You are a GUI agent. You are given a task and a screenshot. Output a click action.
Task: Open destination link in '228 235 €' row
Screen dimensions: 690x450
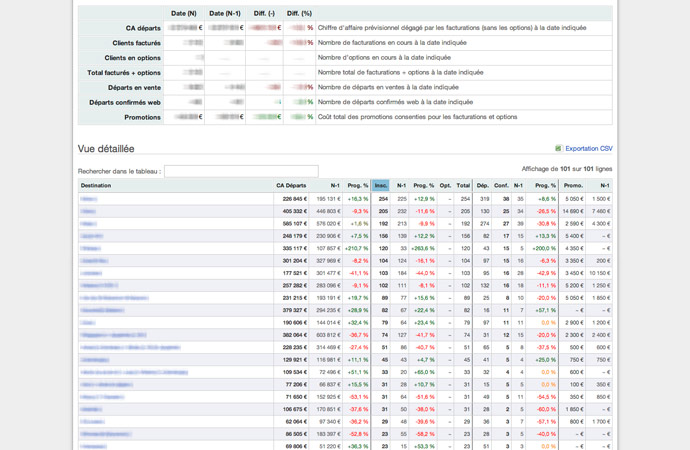(130, 347)
